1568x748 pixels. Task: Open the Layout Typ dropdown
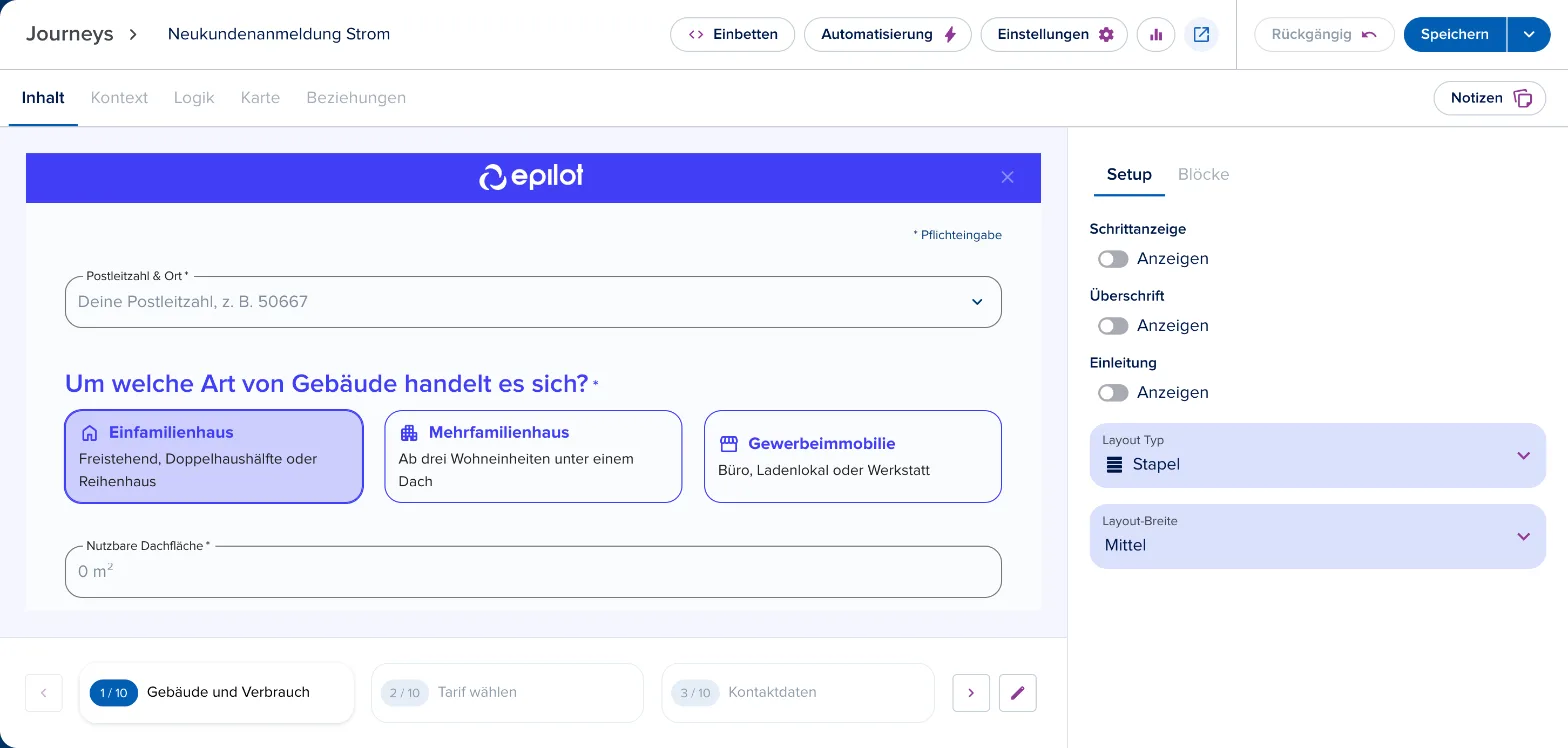[x=1317, y=455]
